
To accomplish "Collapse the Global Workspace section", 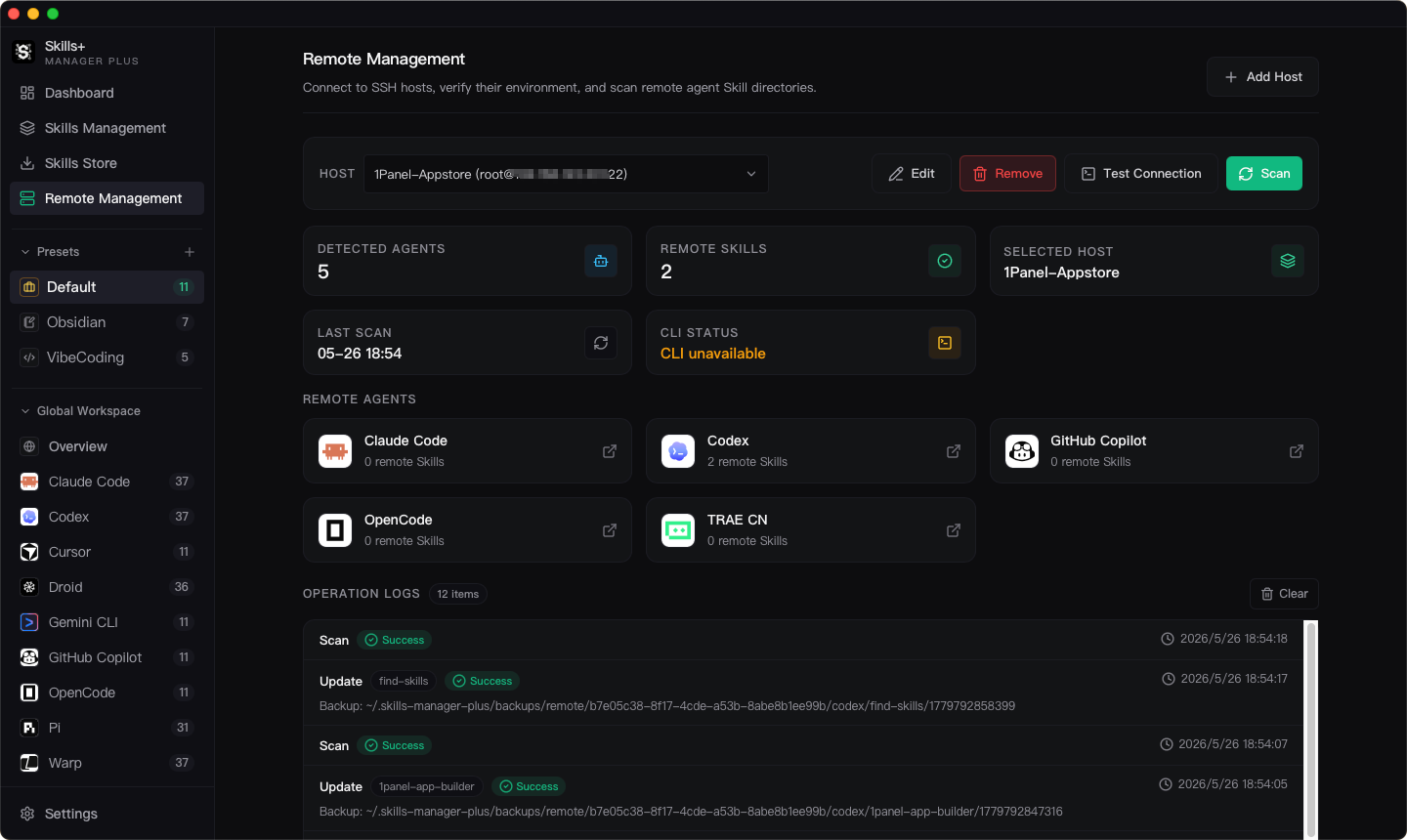I will 25,411.
